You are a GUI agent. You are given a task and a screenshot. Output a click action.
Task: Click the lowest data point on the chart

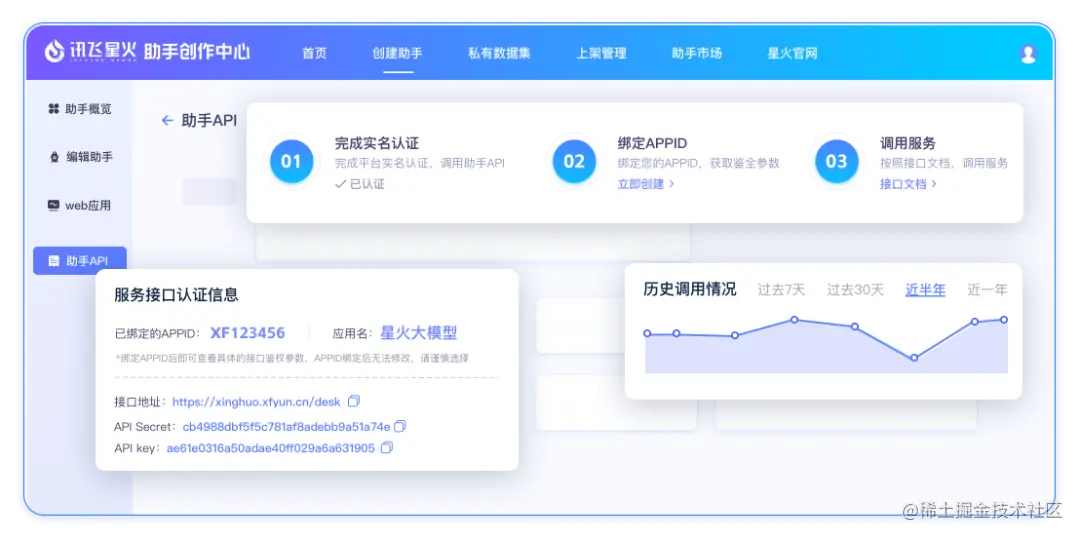[x=914, y=358]
